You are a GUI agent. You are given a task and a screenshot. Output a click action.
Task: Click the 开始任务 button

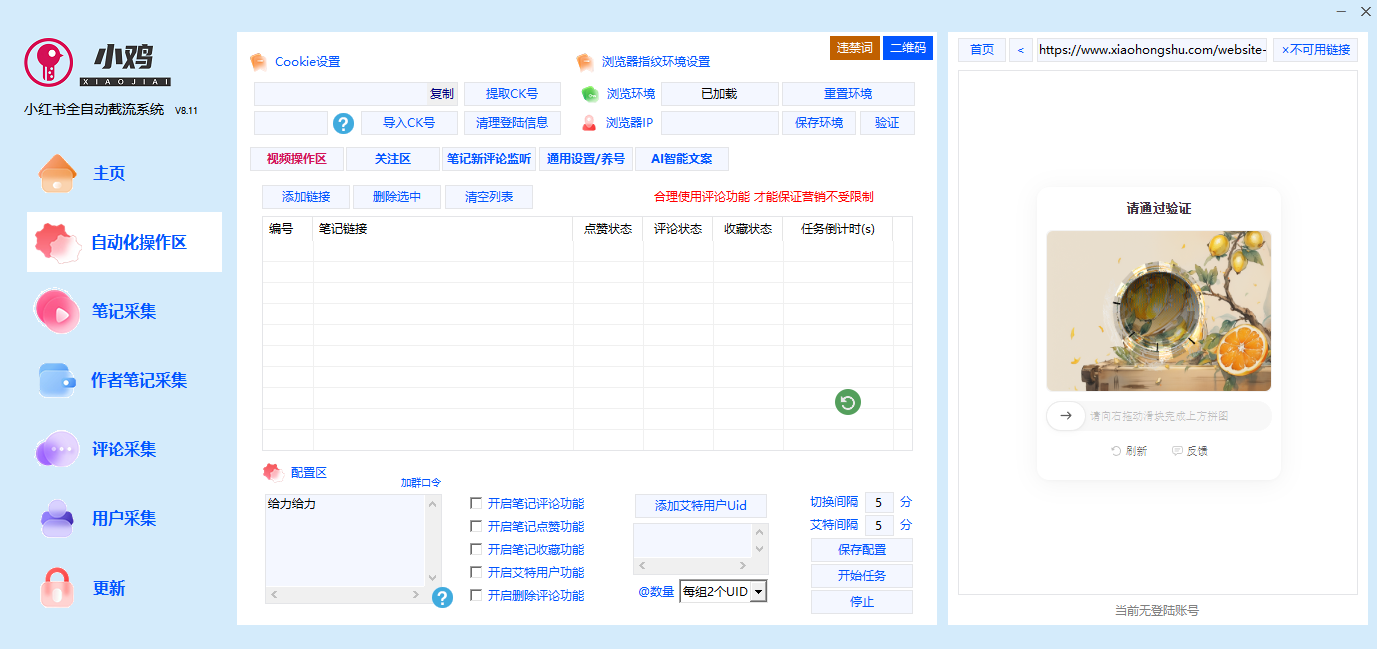pyautogui.click(x=861, y=575)
